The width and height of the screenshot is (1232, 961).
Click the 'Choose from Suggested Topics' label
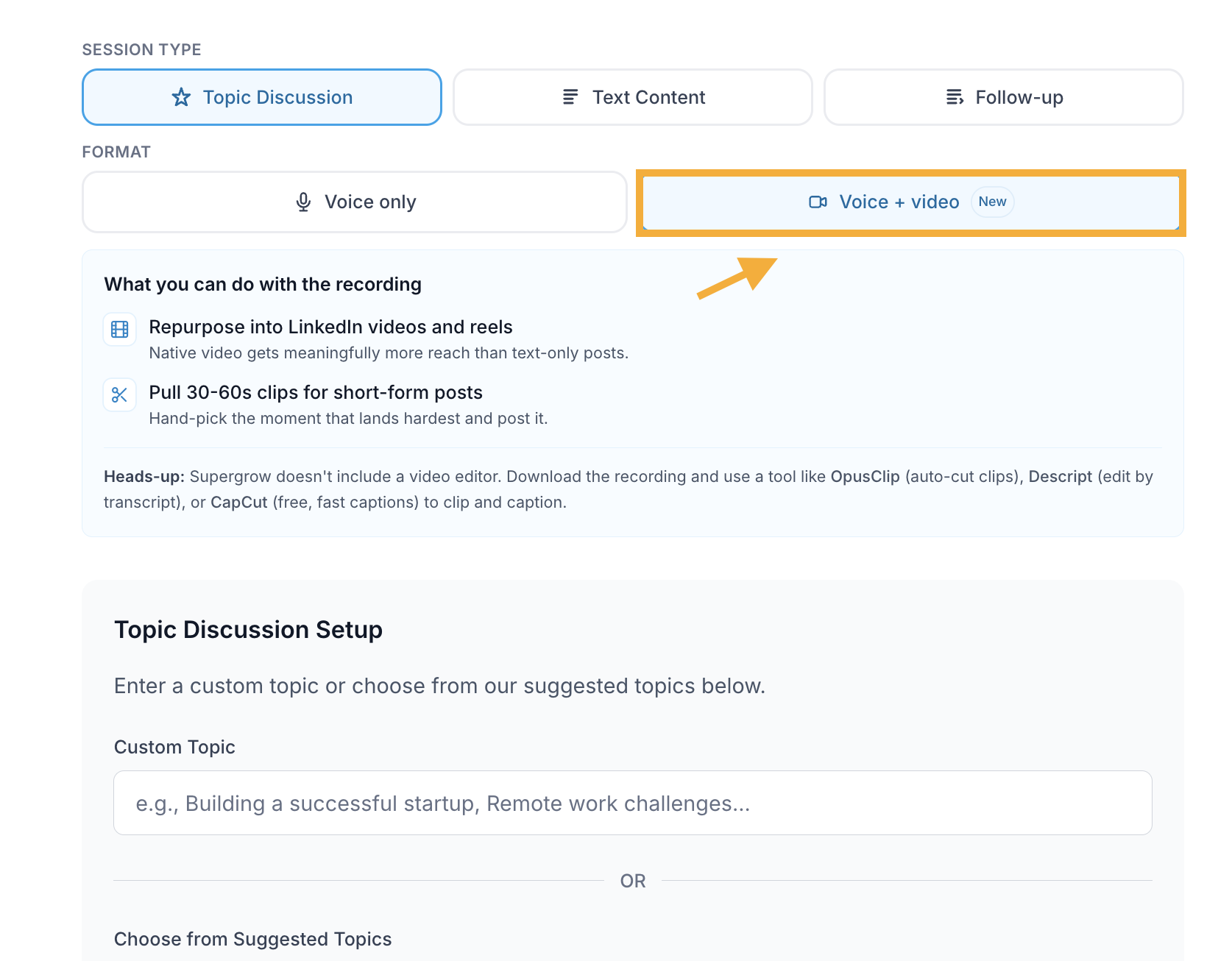252,939
